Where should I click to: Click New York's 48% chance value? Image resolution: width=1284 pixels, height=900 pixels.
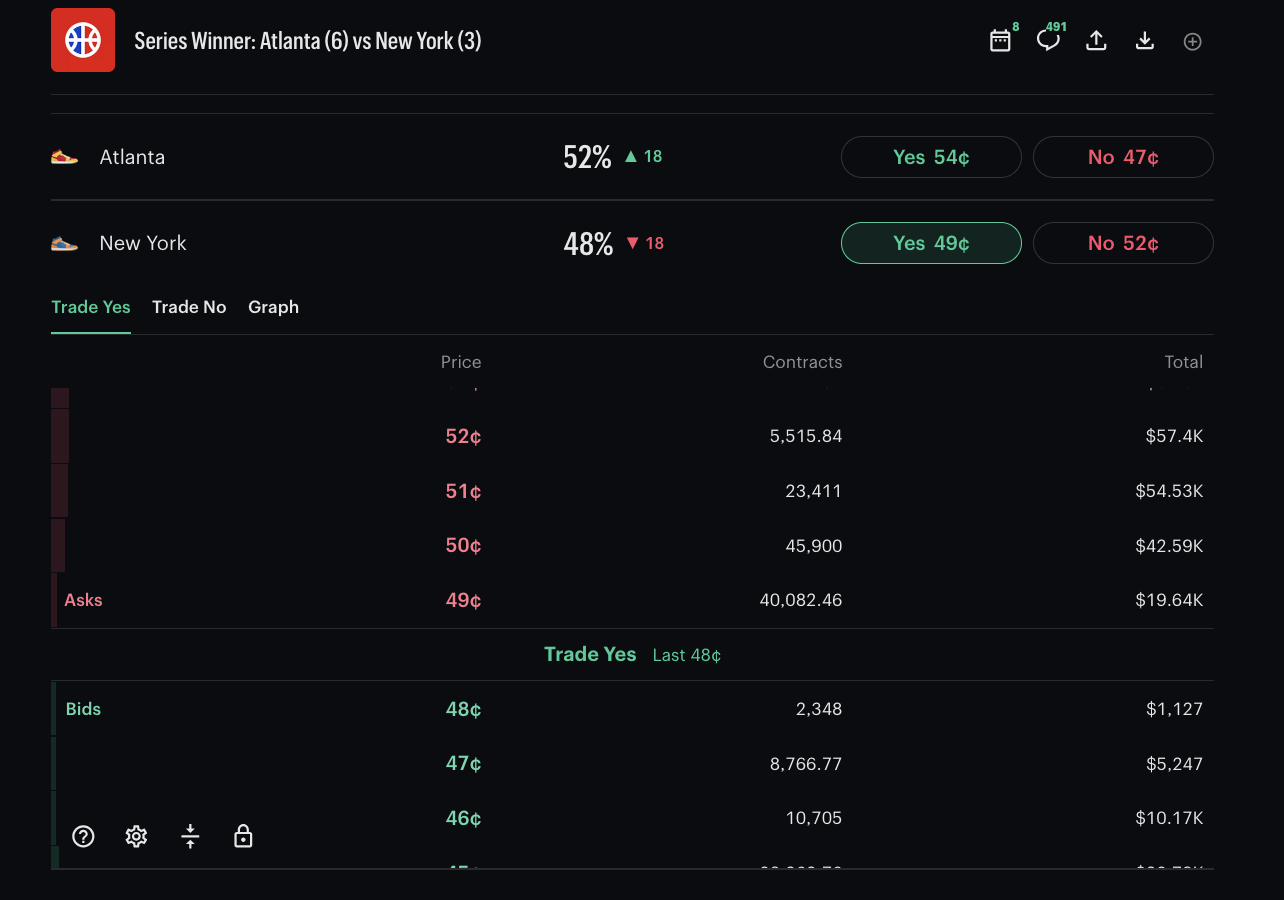point(588,243)
